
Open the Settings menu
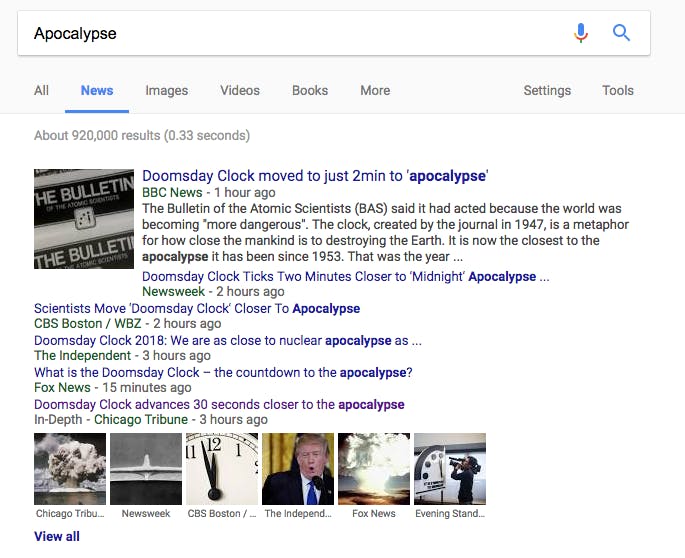(x=547, y=90)
